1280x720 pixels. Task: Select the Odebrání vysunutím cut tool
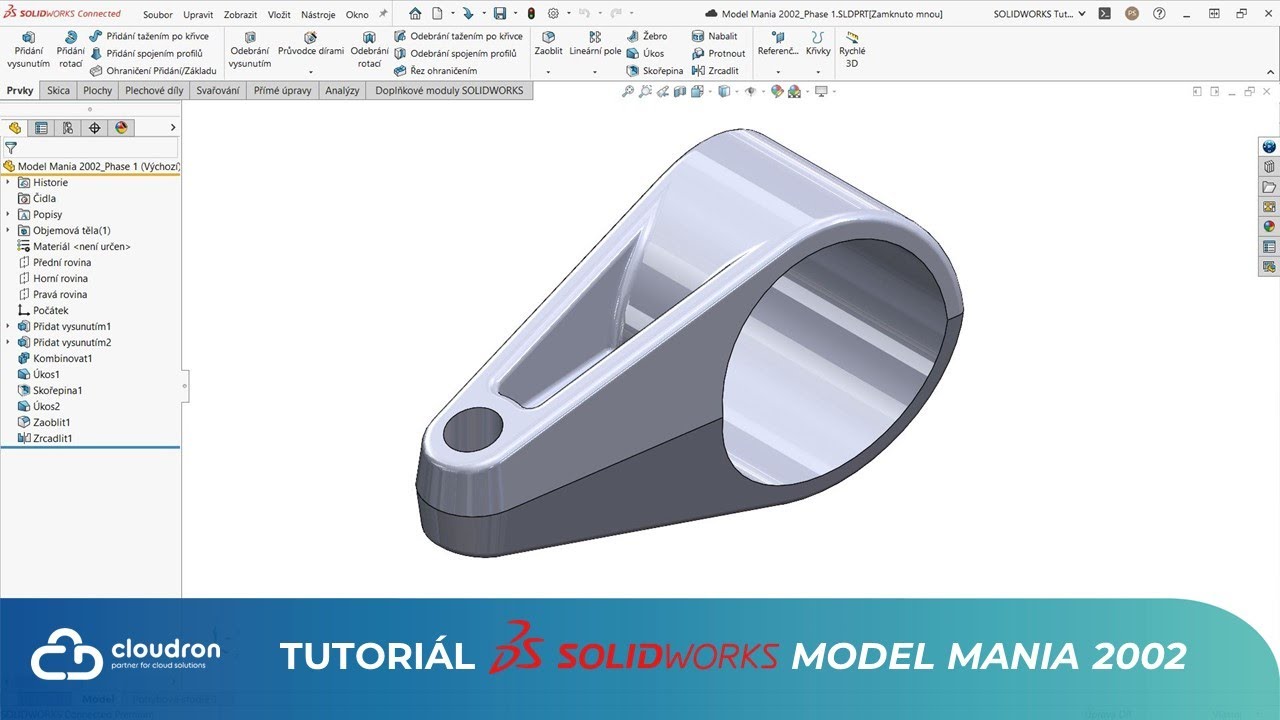[249, 50]
